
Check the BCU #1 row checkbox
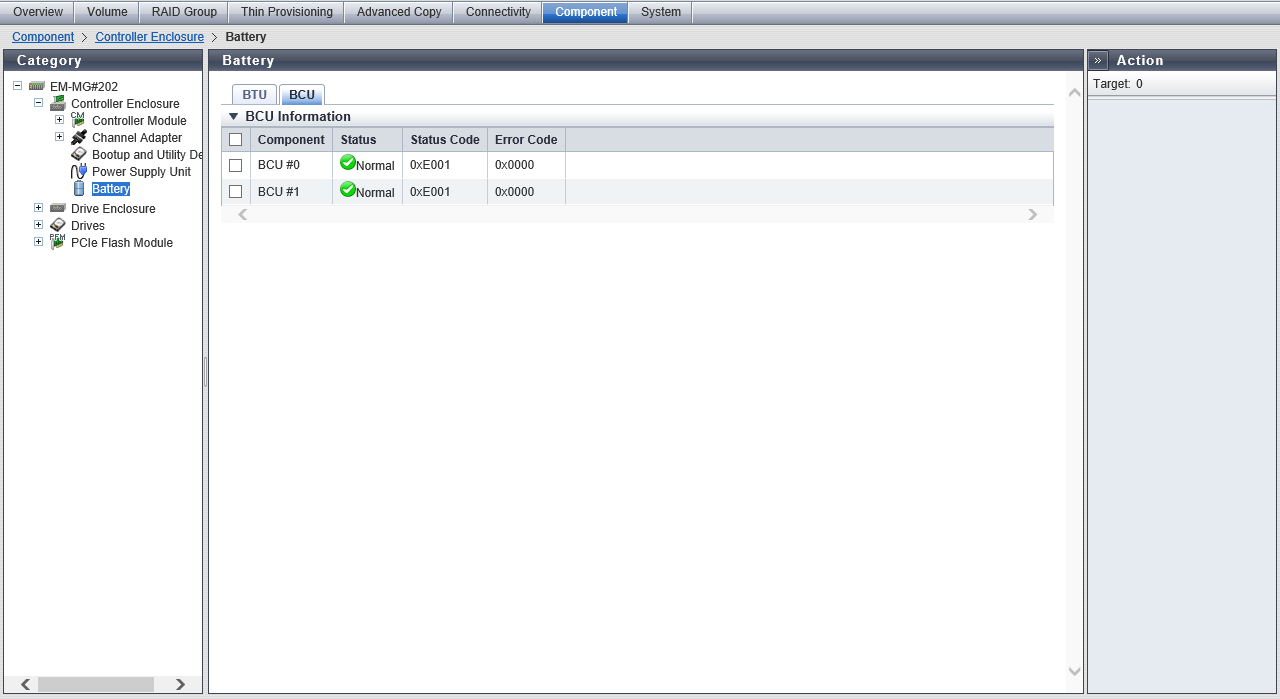point(236,192)
